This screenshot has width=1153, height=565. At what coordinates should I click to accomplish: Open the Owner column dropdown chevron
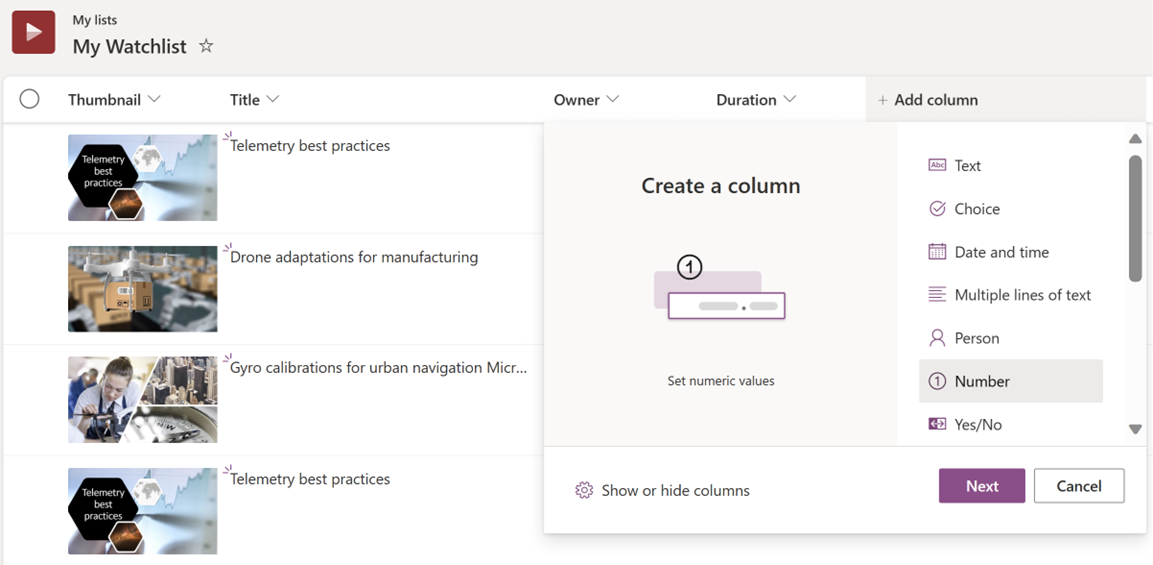[613, 99]
